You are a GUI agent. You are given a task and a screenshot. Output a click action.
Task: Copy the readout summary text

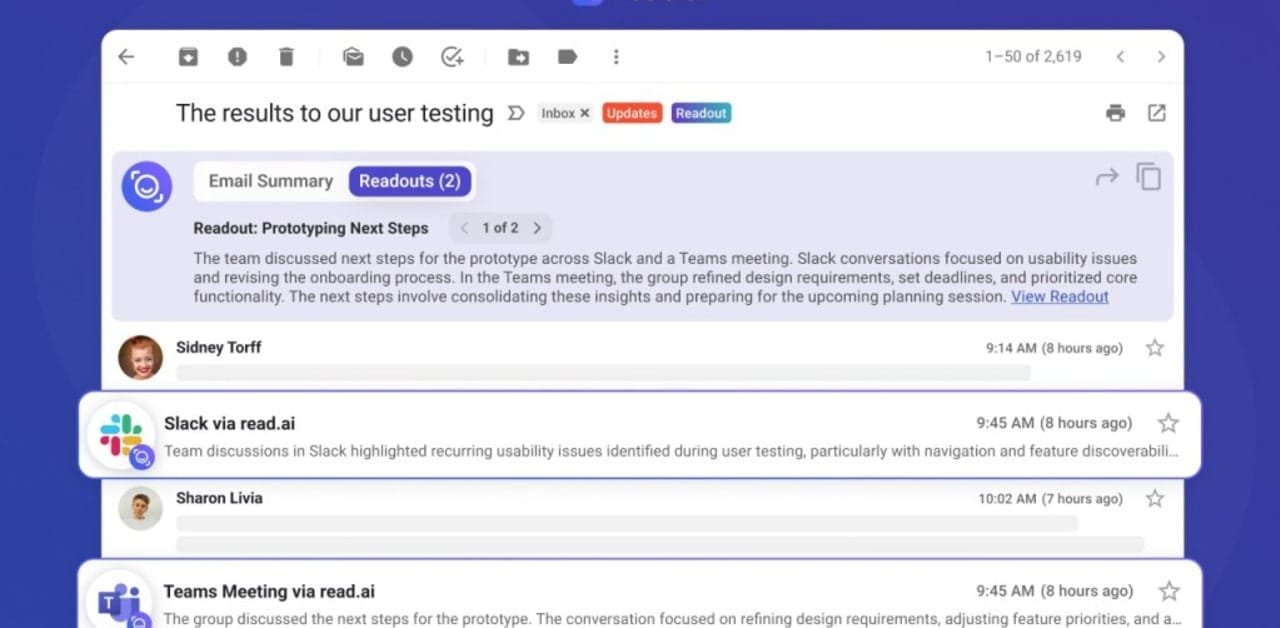pyautogui.click(x=1149, y=177)
